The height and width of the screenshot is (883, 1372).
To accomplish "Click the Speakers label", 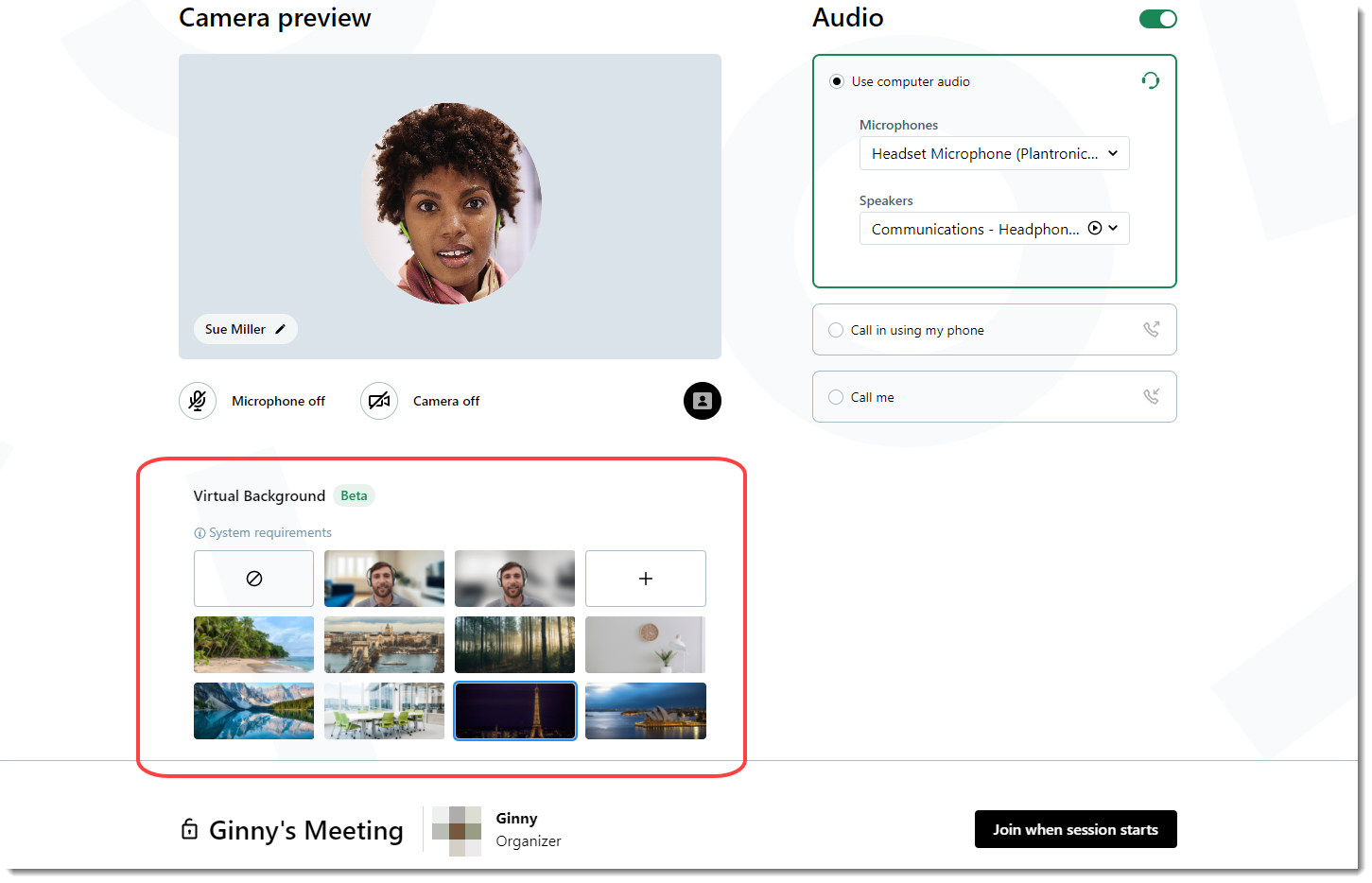I will pyautogui.click(x=886, y=200).
